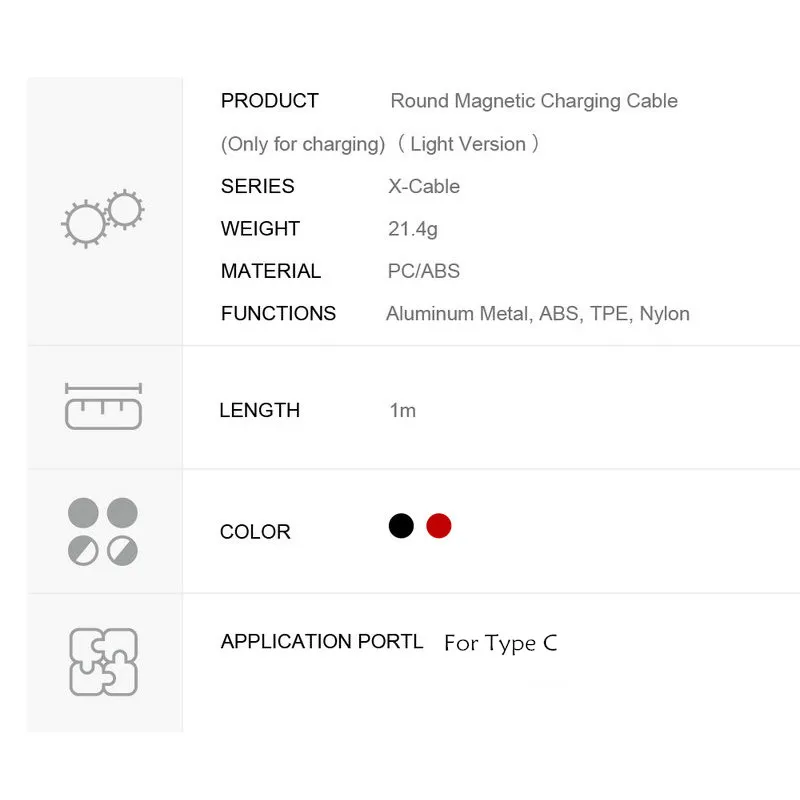
Task: Click the larger gear on left
Action: tap(84, 224)
